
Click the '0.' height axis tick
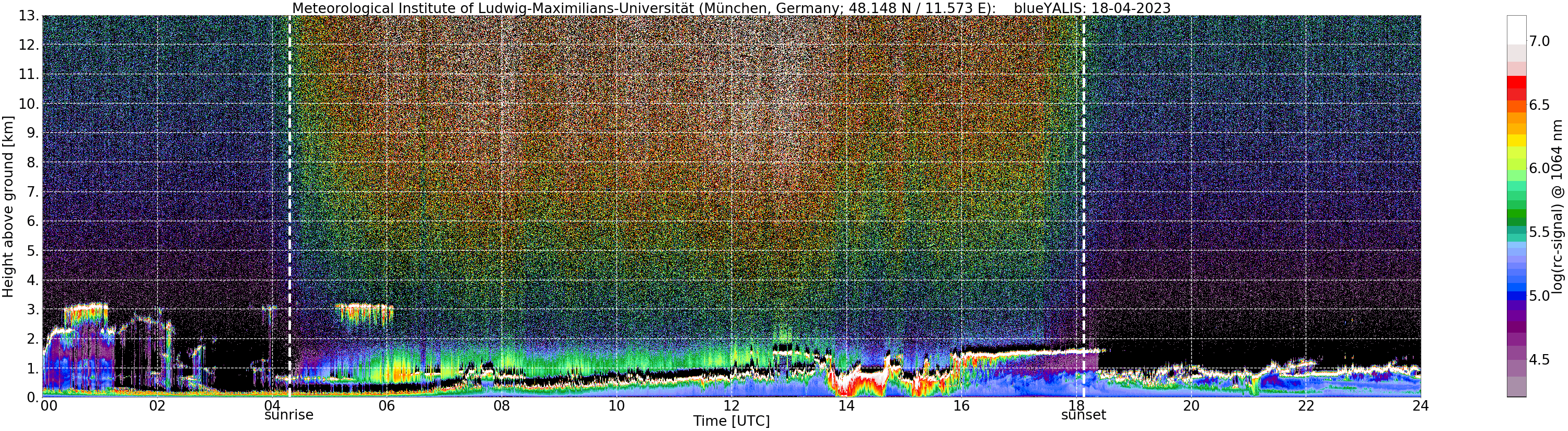tap(32, 397)
